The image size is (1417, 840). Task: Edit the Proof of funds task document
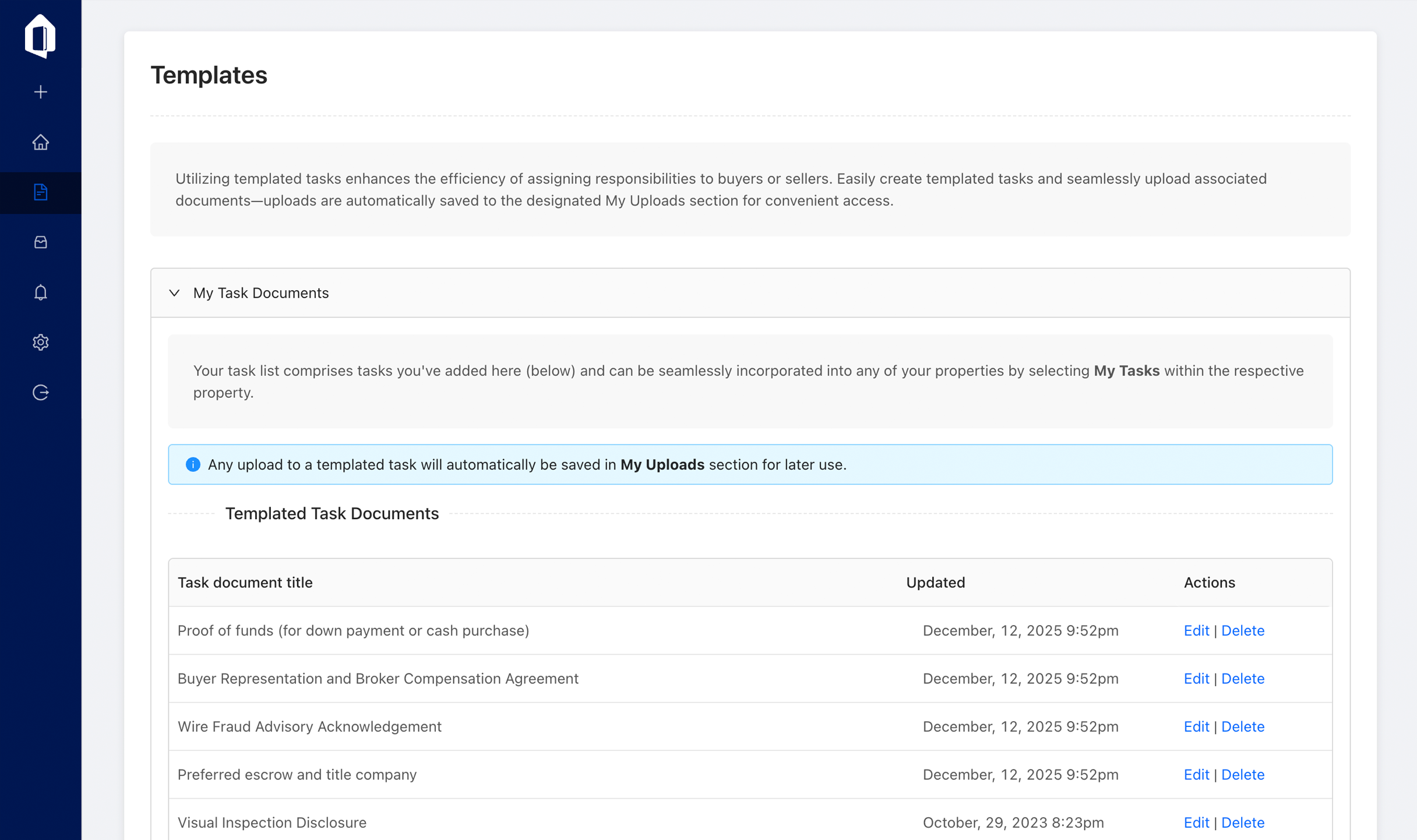pos(1196,630)
